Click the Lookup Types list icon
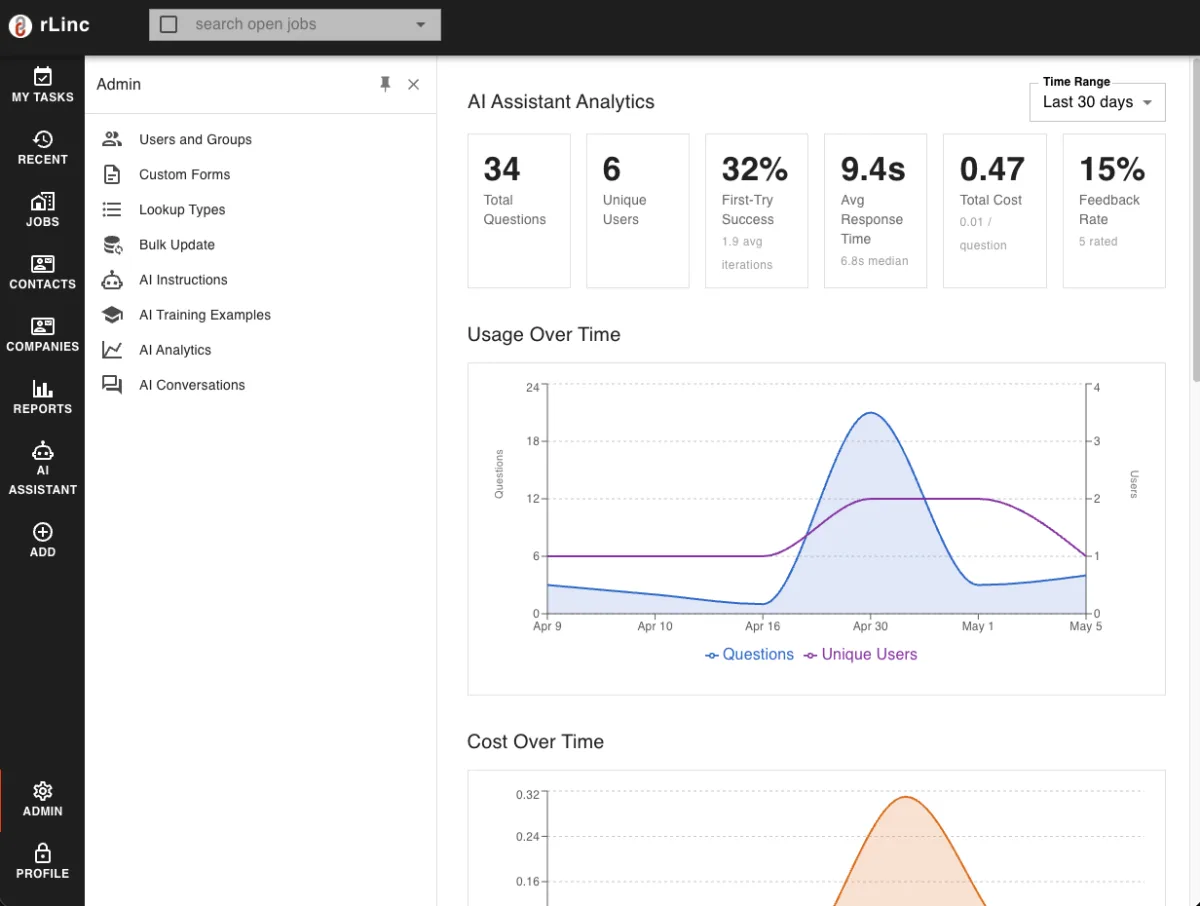The width and height of the screenshot is (1200, 906). (x=112, y=209)
